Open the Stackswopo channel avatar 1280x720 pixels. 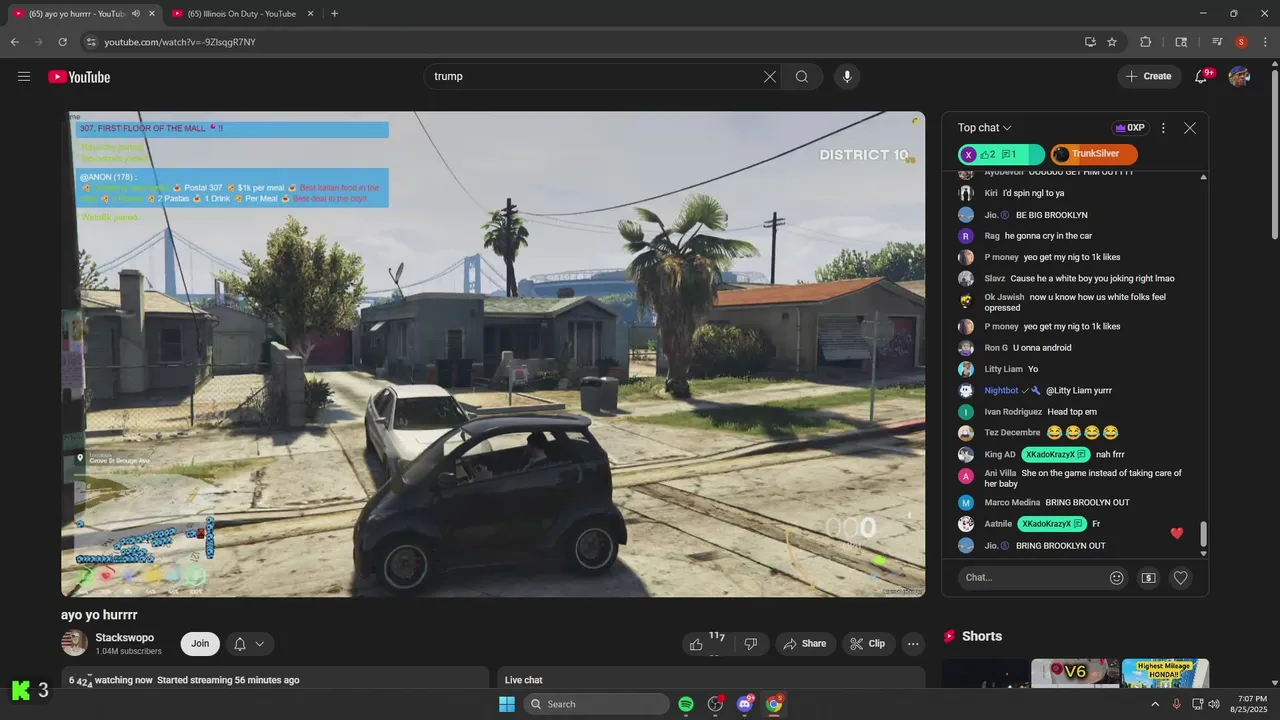pos(74,643)
